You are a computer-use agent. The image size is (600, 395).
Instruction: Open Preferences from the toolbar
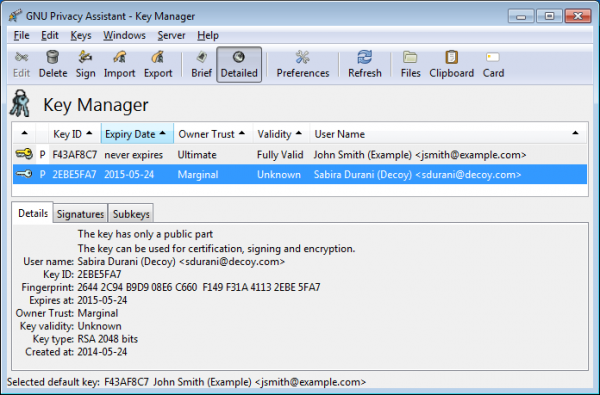303,64
